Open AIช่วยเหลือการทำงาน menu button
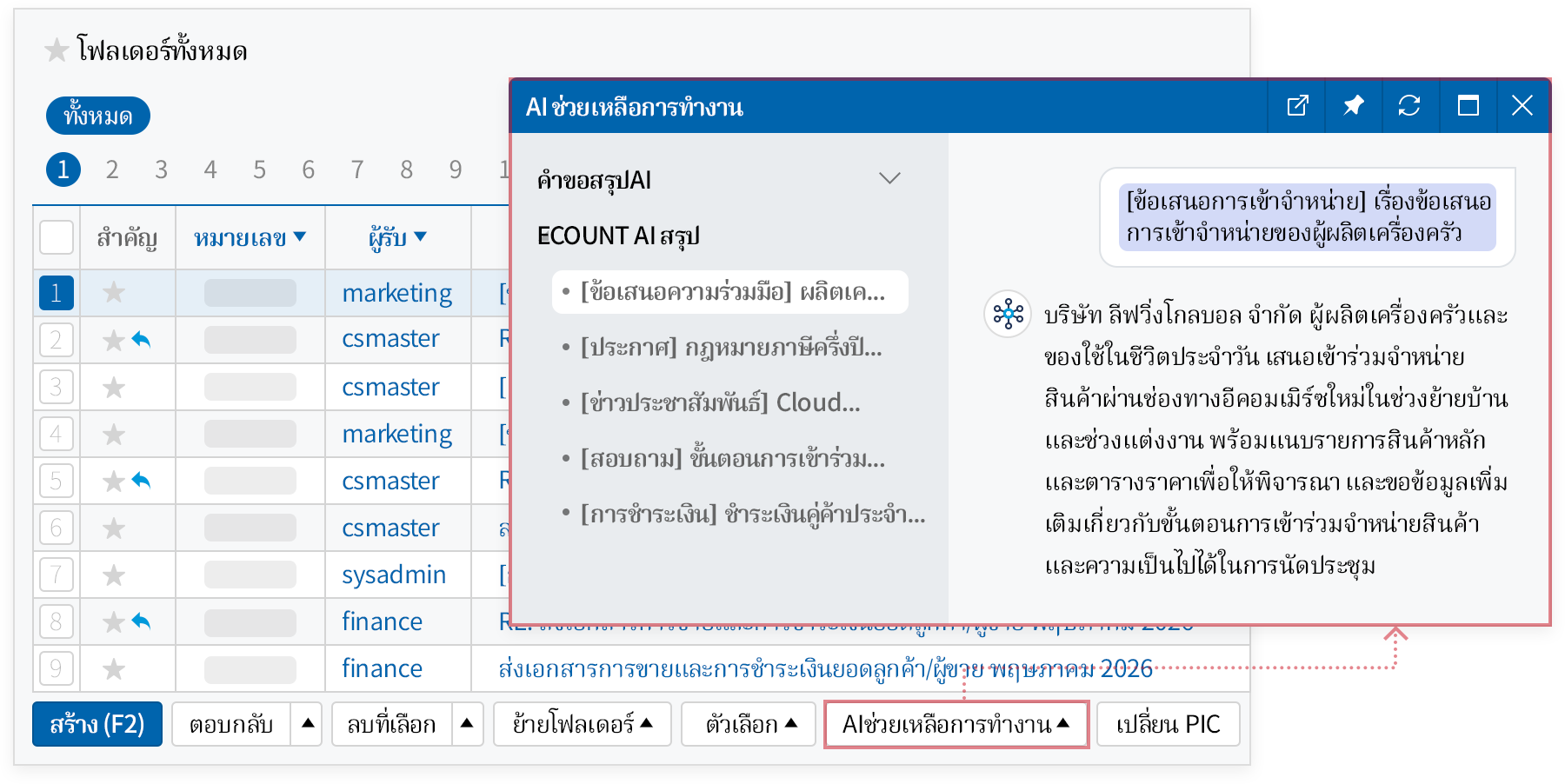This screenshot has height=784, width=1565. point(956,724)
